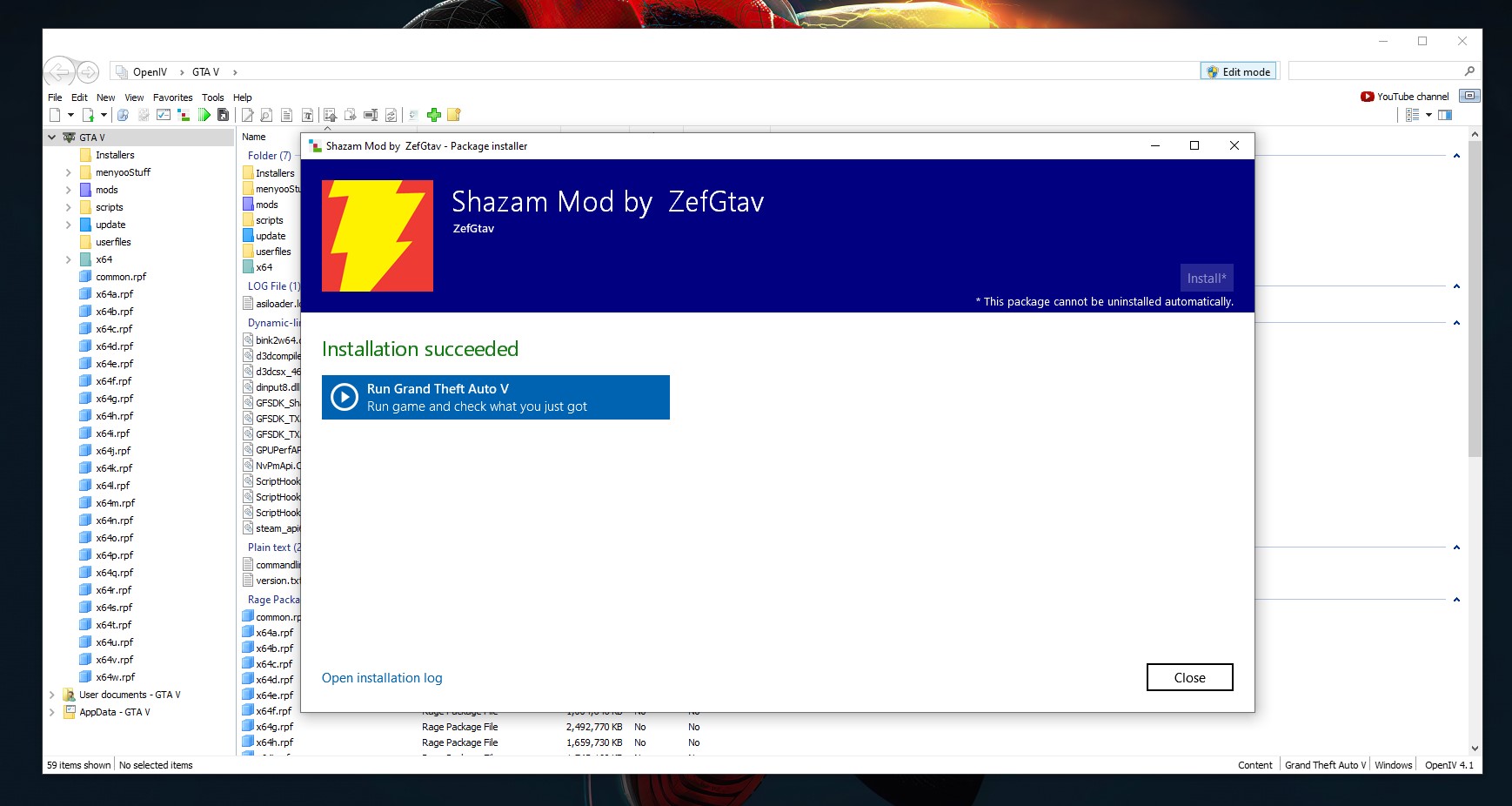1512x806 pixels.
Task: Click the yellow new folder toolbar icon
Action: 453,115
